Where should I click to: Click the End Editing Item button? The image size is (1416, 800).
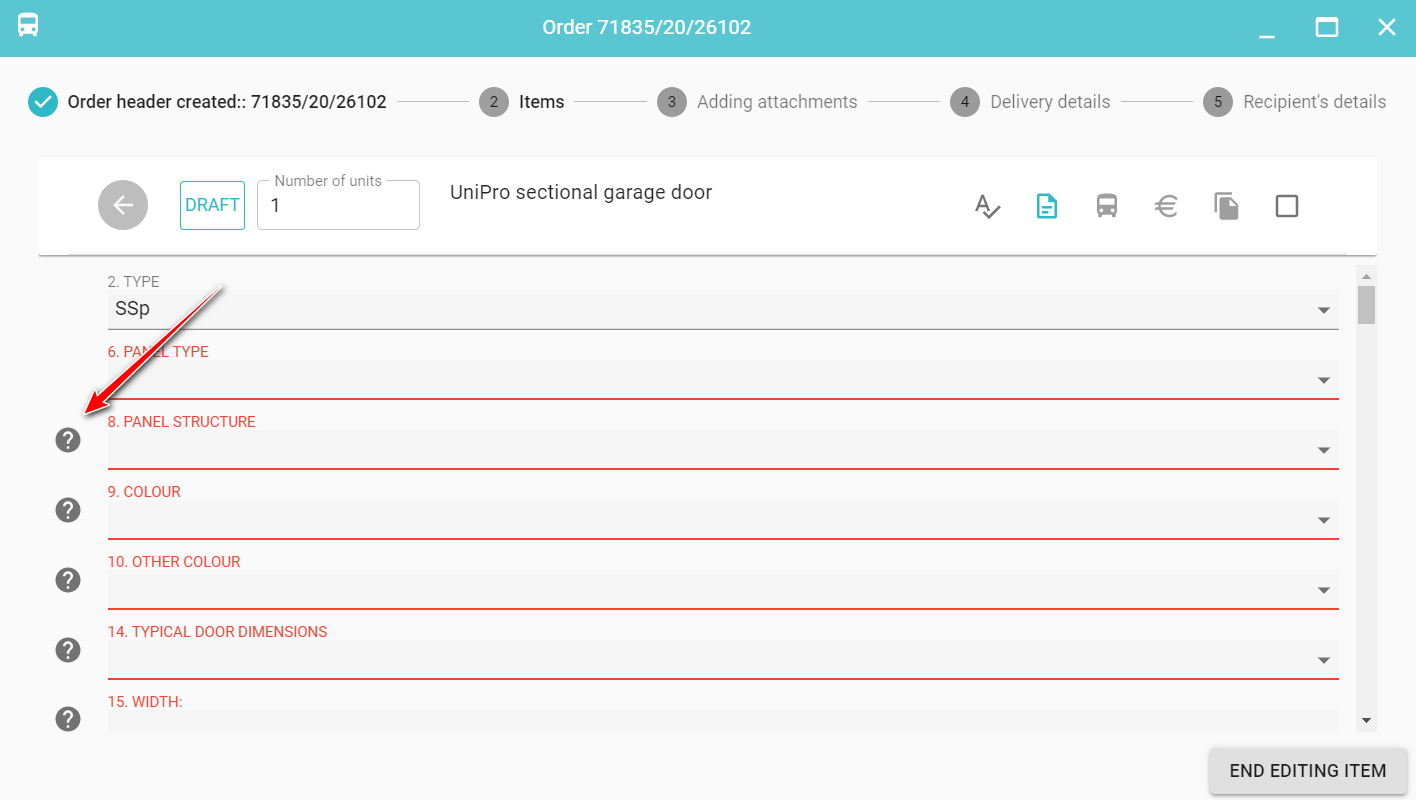(x=1307, y=771)
